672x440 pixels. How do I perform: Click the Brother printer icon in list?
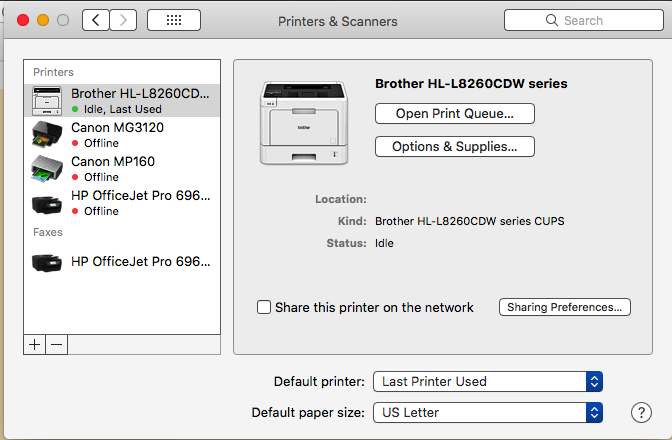47,101
